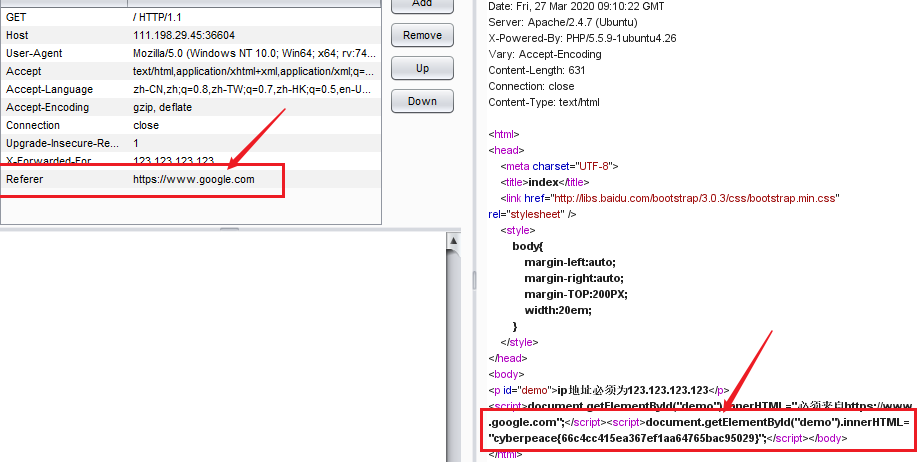Screen dimensions: 922x462
Task: Select the Accept header row name
Action: coord(24,71)
